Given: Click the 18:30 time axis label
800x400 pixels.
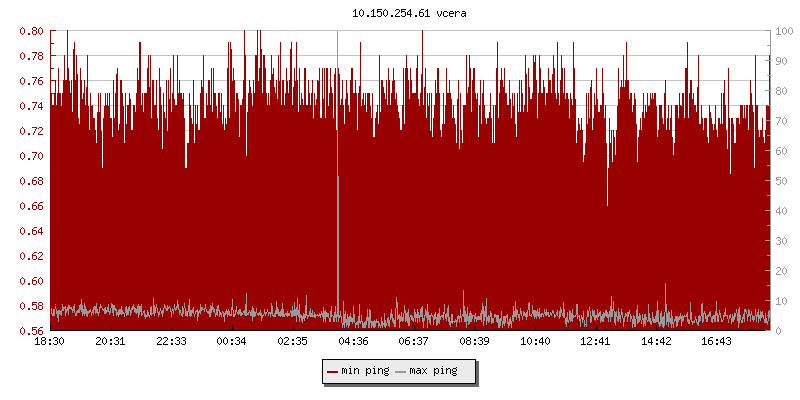Looking at the screenshot, I should [x=50, y=342].
